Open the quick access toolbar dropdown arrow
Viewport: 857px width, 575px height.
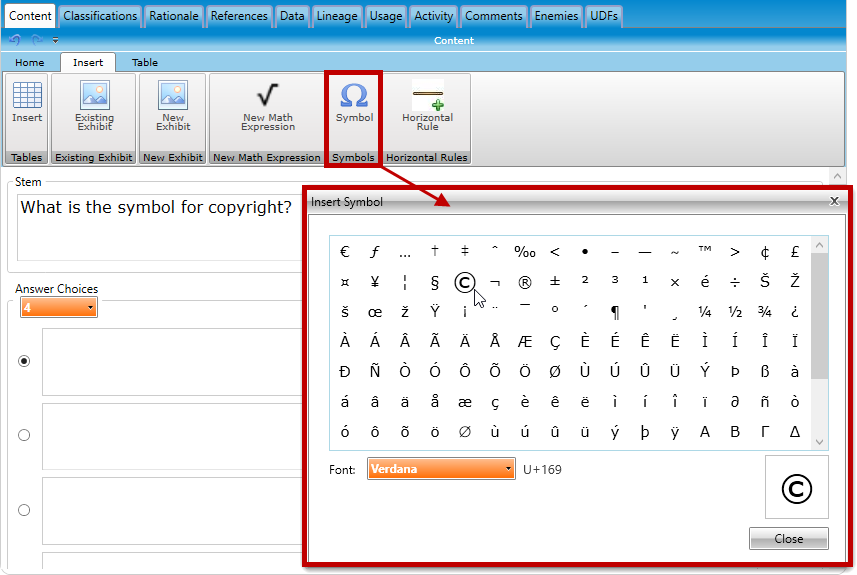[55, 41]
